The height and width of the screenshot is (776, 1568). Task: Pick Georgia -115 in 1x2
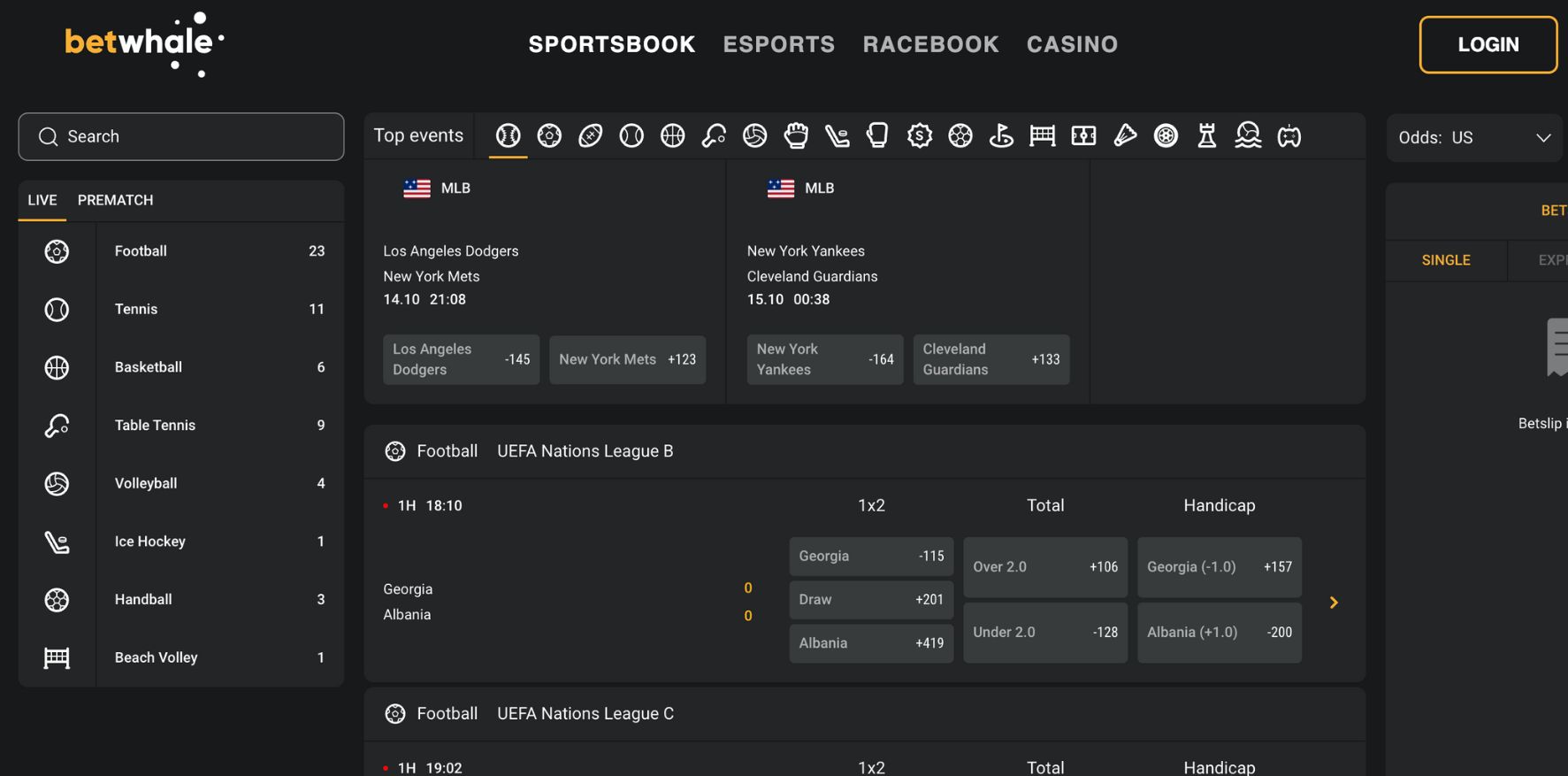click(871, 557)
